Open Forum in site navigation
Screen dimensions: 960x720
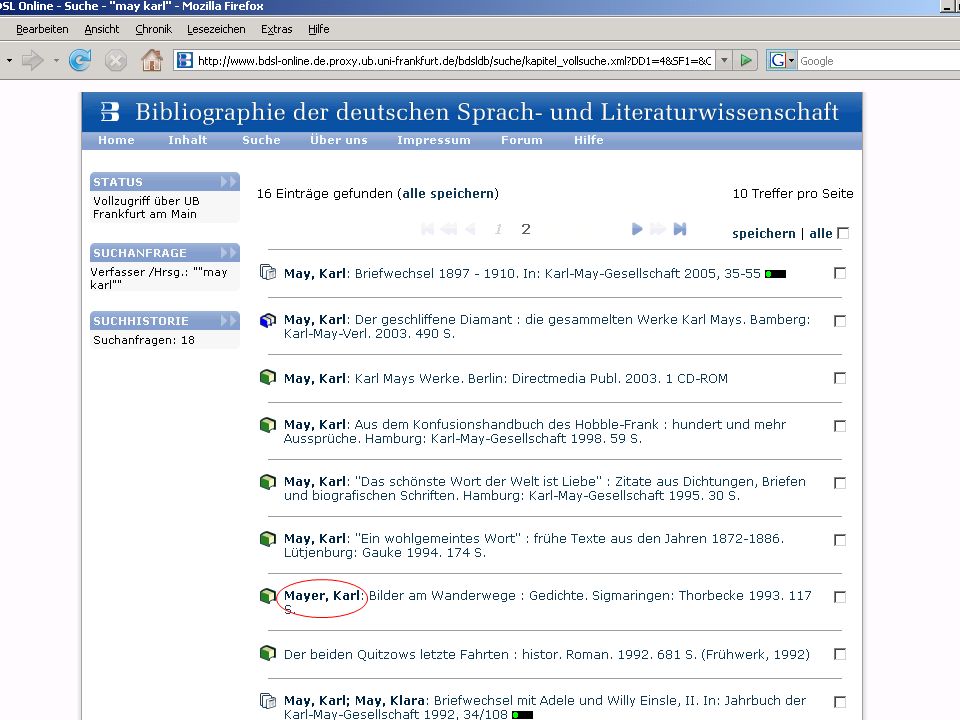[x=522, y=140]
